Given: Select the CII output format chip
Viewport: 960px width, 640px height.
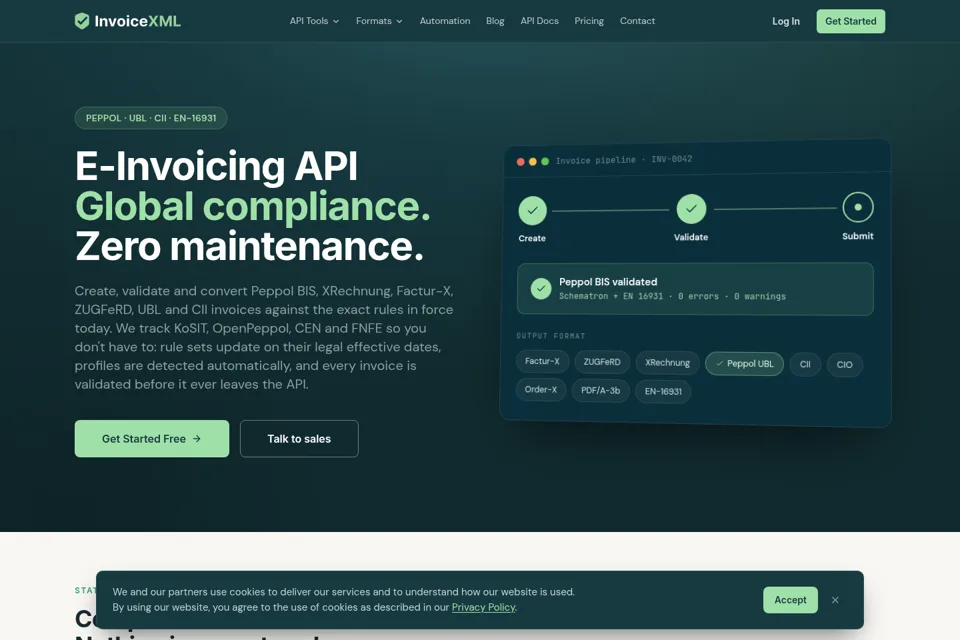Looking at the screenshot, I should pos(805,364).
